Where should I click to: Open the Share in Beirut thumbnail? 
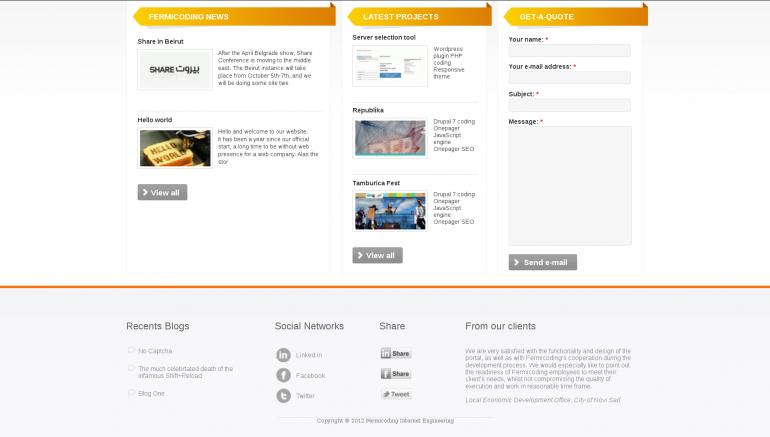coord(175,70)
